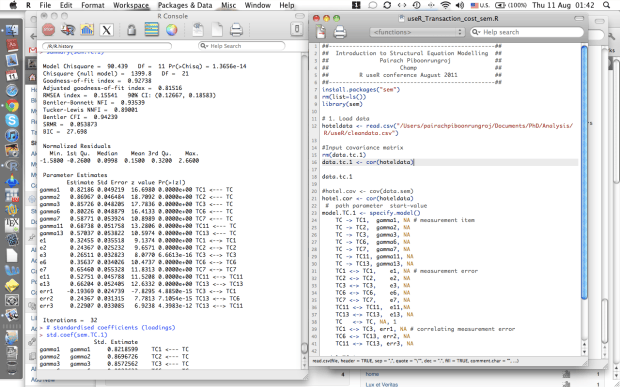
Task: Click the script editor scroll down arrow
Action: (x=584, y=351)
